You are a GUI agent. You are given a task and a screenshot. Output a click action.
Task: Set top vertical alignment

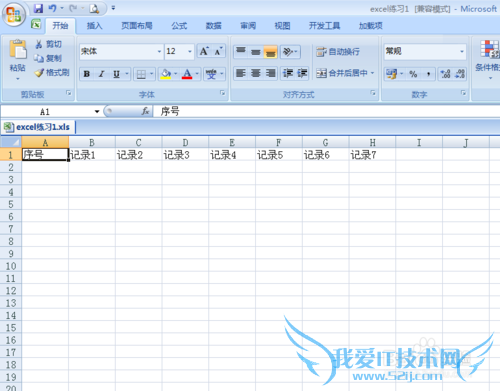click(x=241, y=52)
